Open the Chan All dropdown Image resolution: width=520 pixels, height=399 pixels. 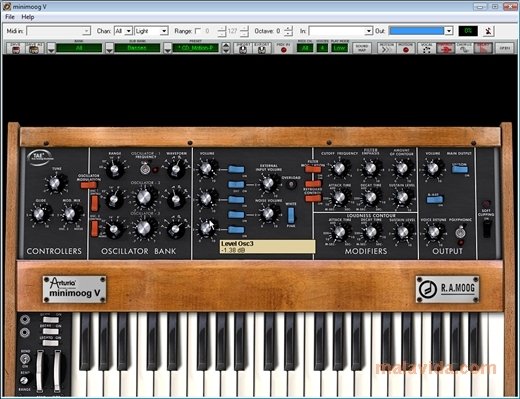click(123, 31)
